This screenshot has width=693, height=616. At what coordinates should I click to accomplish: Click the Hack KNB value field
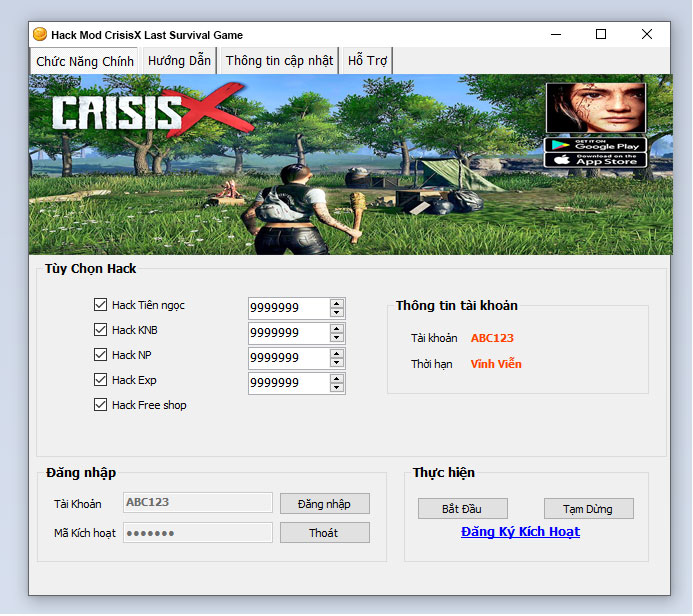(289, 333)
